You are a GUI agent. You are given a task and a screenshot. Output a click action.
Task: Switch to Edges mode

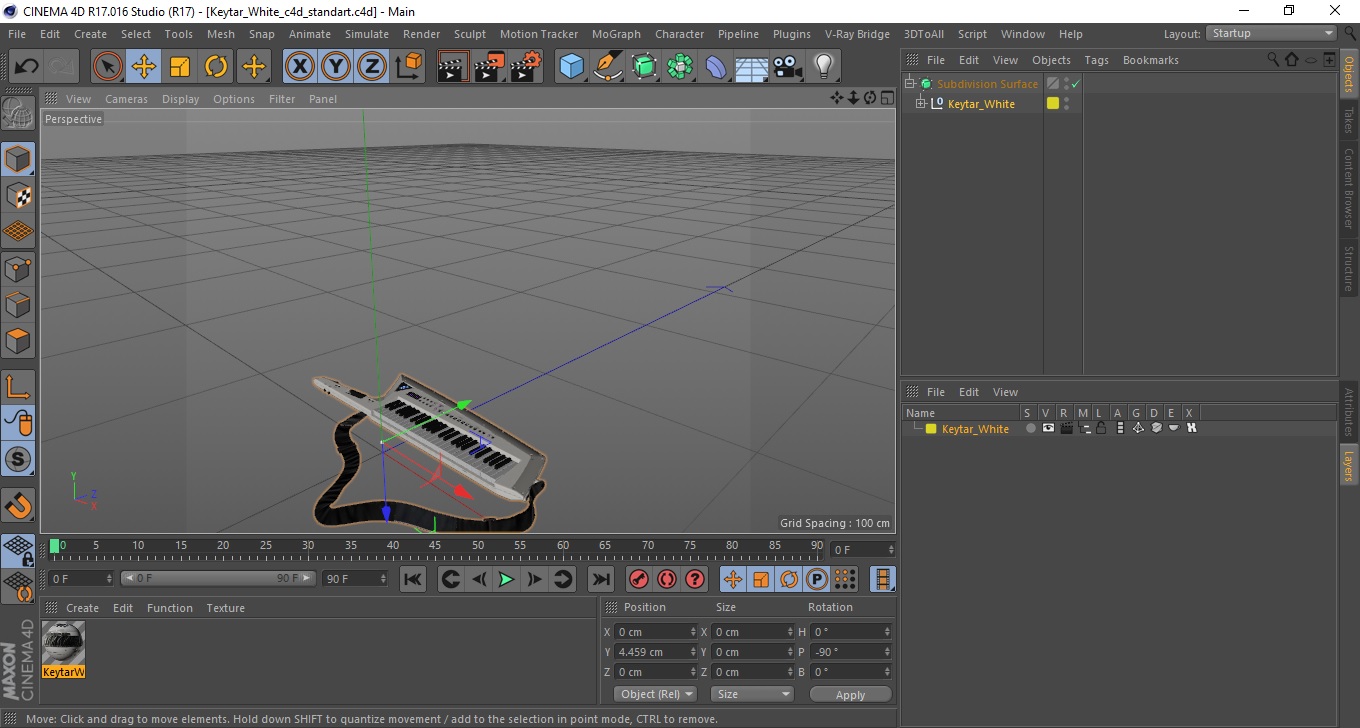point(18,304)
